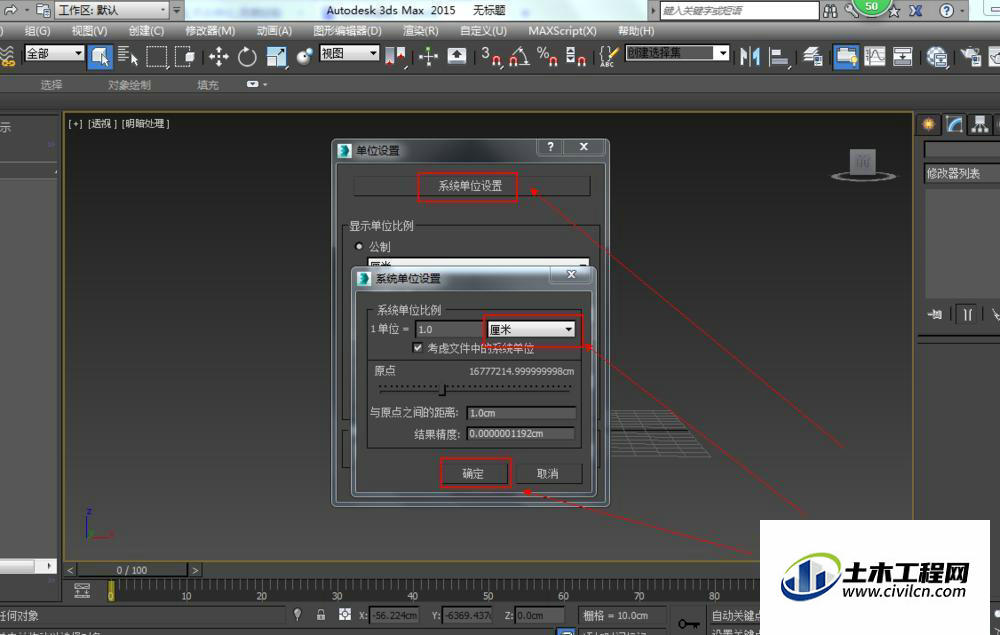Toggle the Ribbon display icon
The image size is (1000, 635).
(x=846, y=57)
